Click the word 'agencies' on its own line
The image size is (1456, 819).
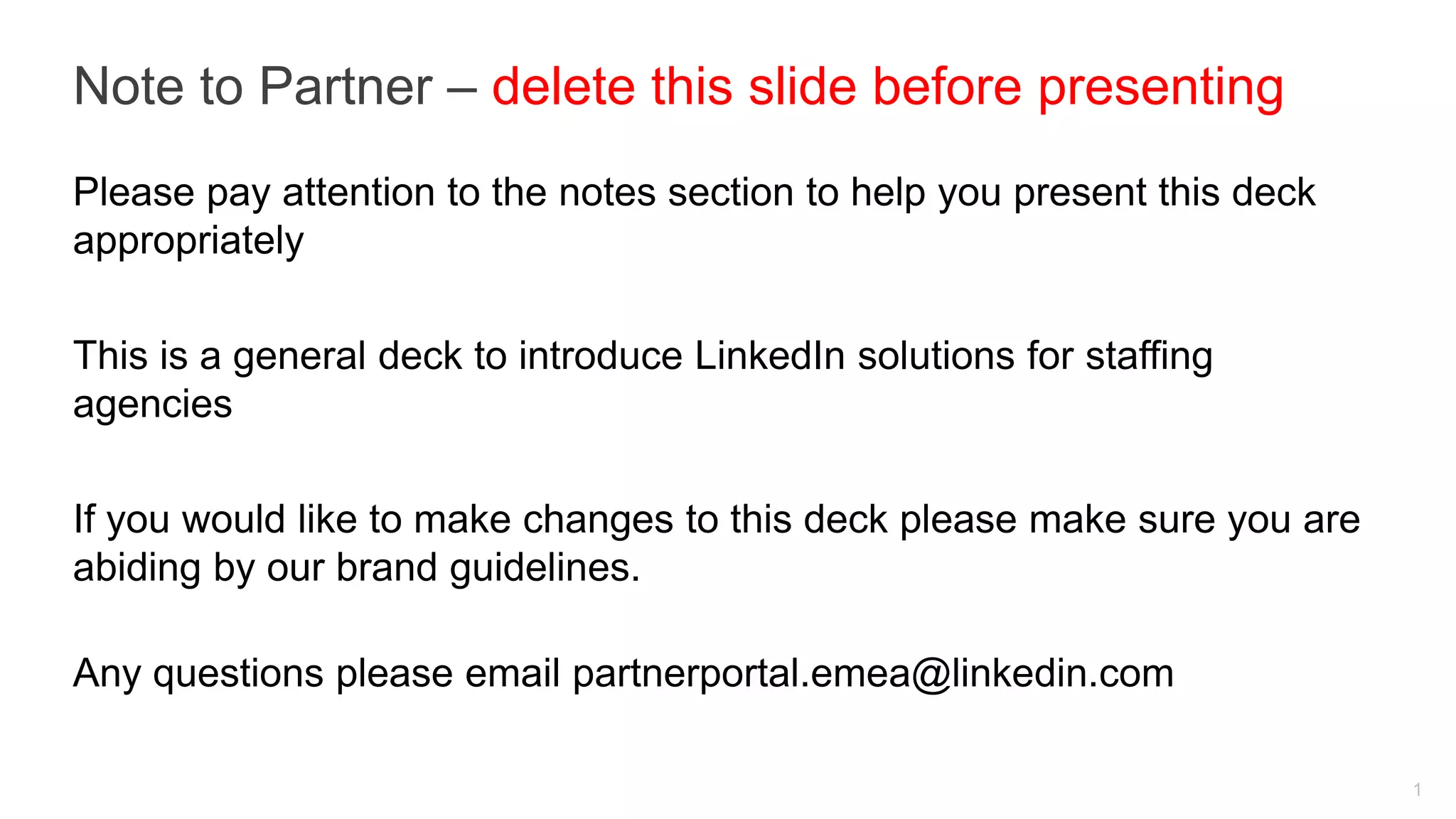152,404
